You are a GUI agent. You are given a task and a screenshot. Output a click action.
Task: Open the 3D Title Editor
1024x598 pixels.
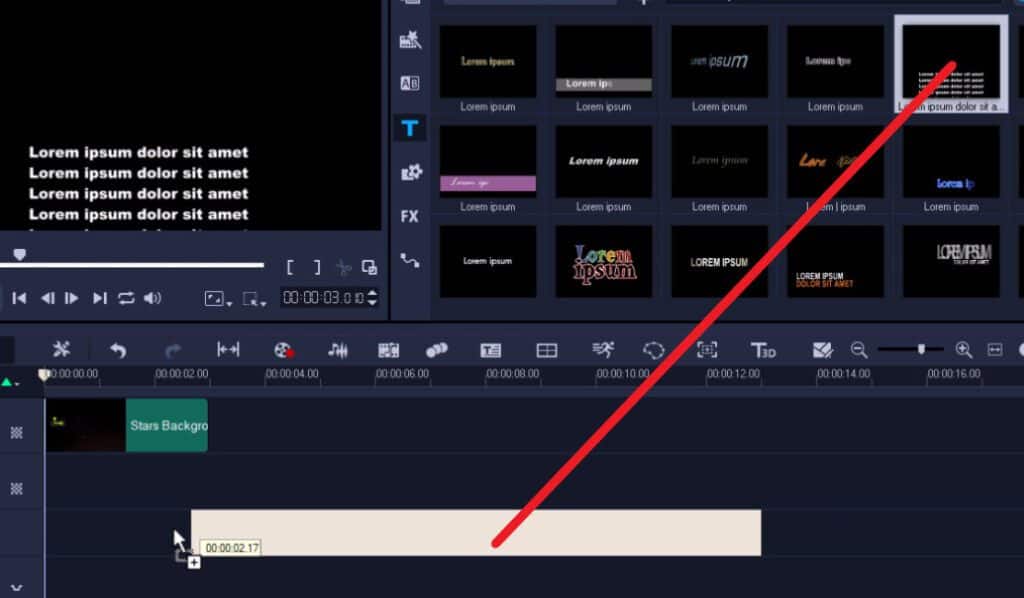coord(763,350)
